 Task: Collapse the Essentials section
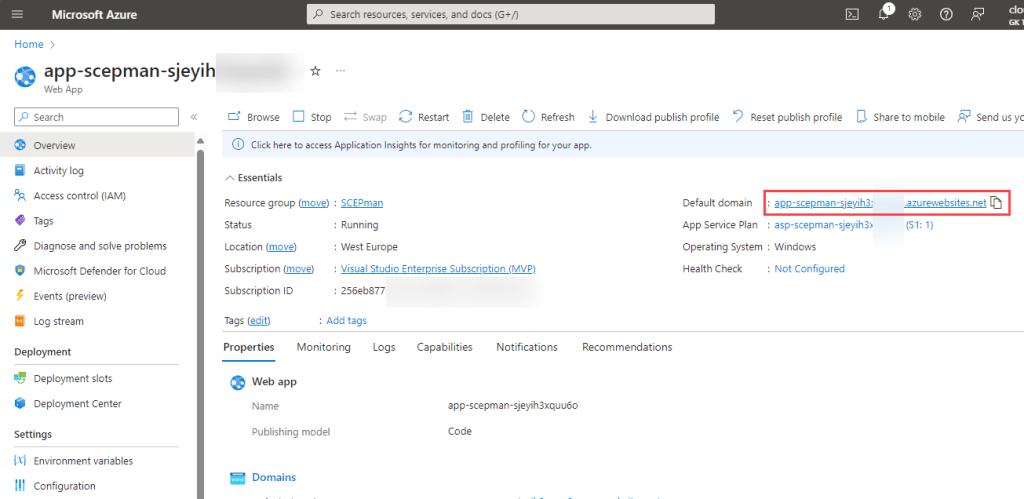click(x=253, y=178)
